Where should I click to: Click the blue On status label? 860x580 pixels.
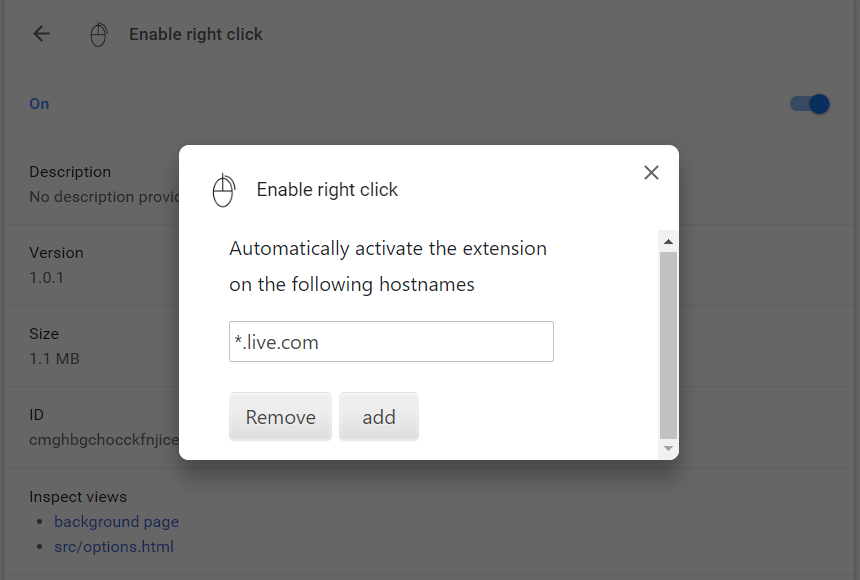click(39, 104)
